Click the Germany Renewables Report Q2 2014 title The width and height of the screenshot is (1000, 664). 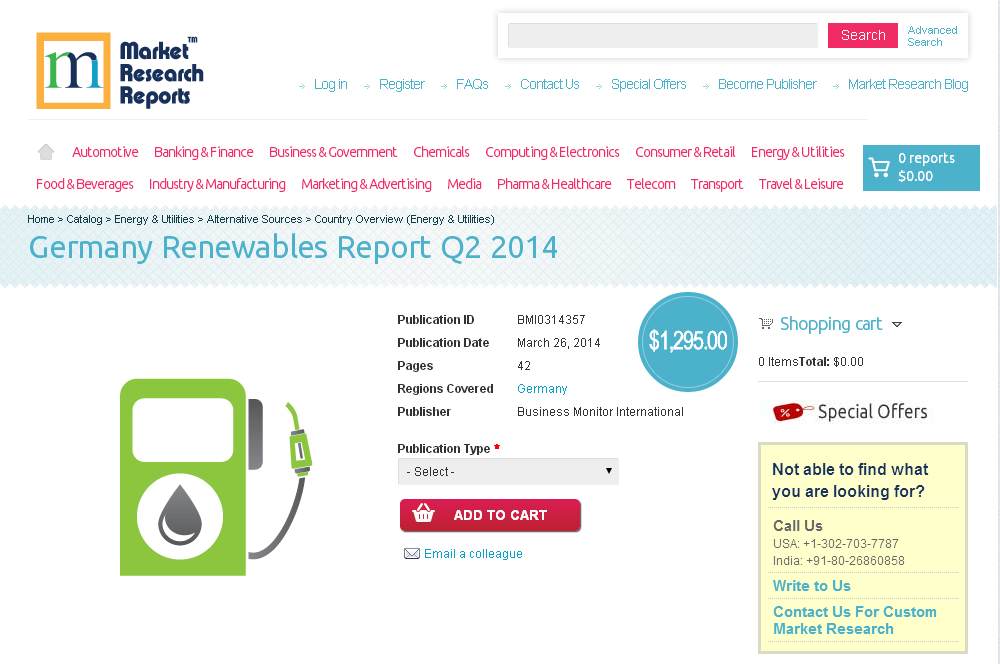click(293, 247)
